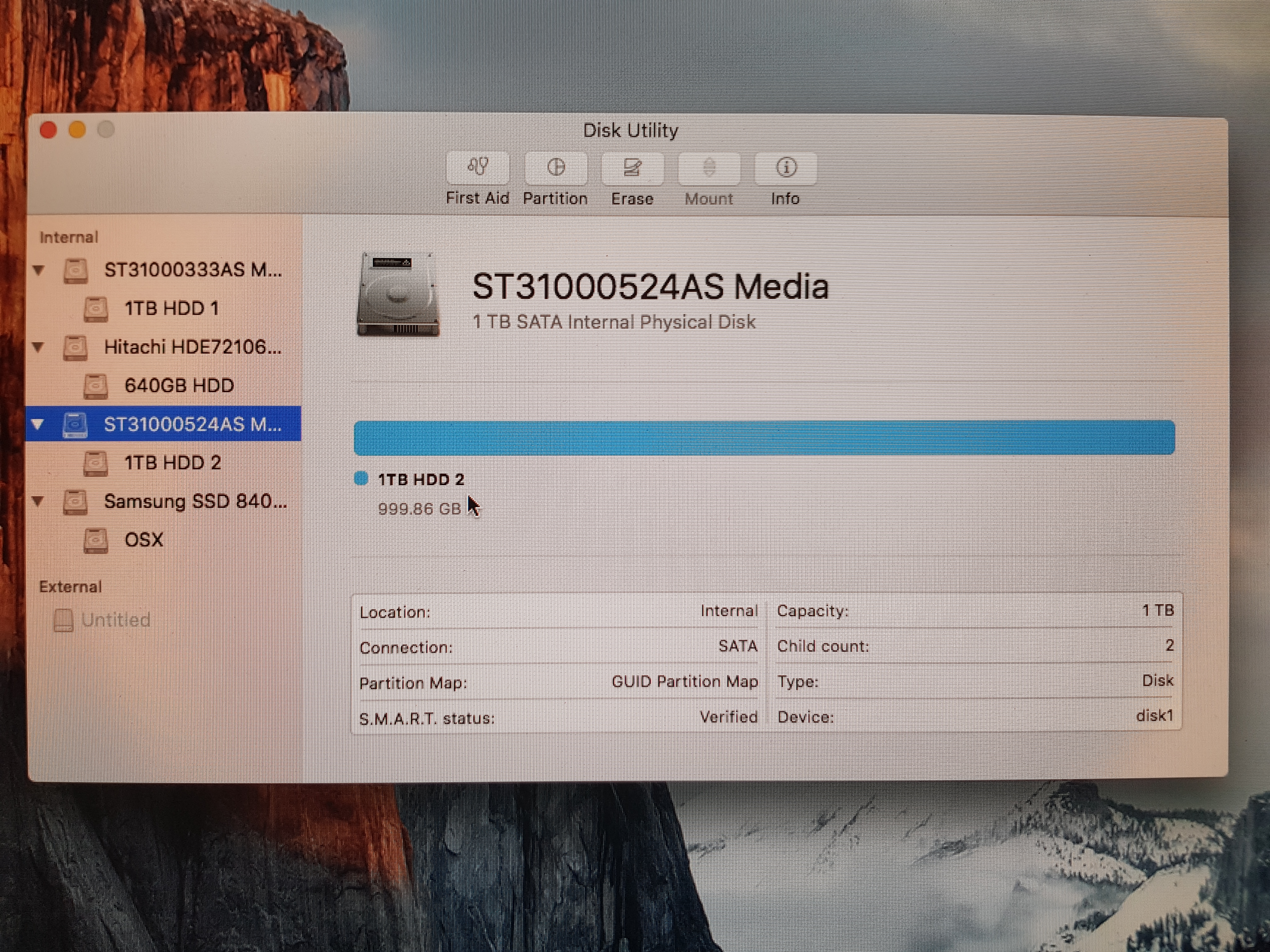Click the 1TB HDD 2 volume icon
The width and height of the screenshot is (1270, 952).
[96, 463]
